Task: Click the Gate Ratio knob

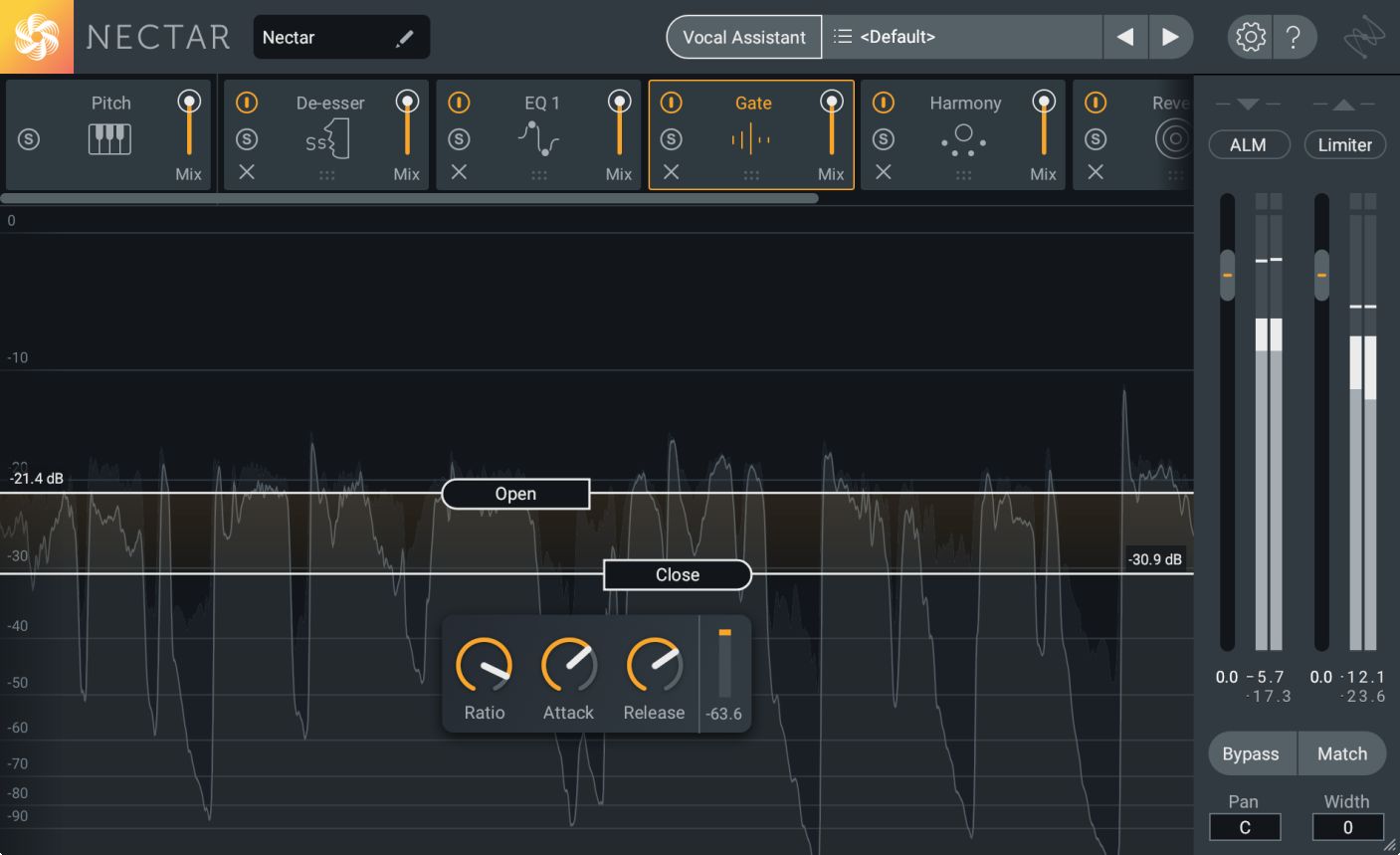Action: pos(484,665)
